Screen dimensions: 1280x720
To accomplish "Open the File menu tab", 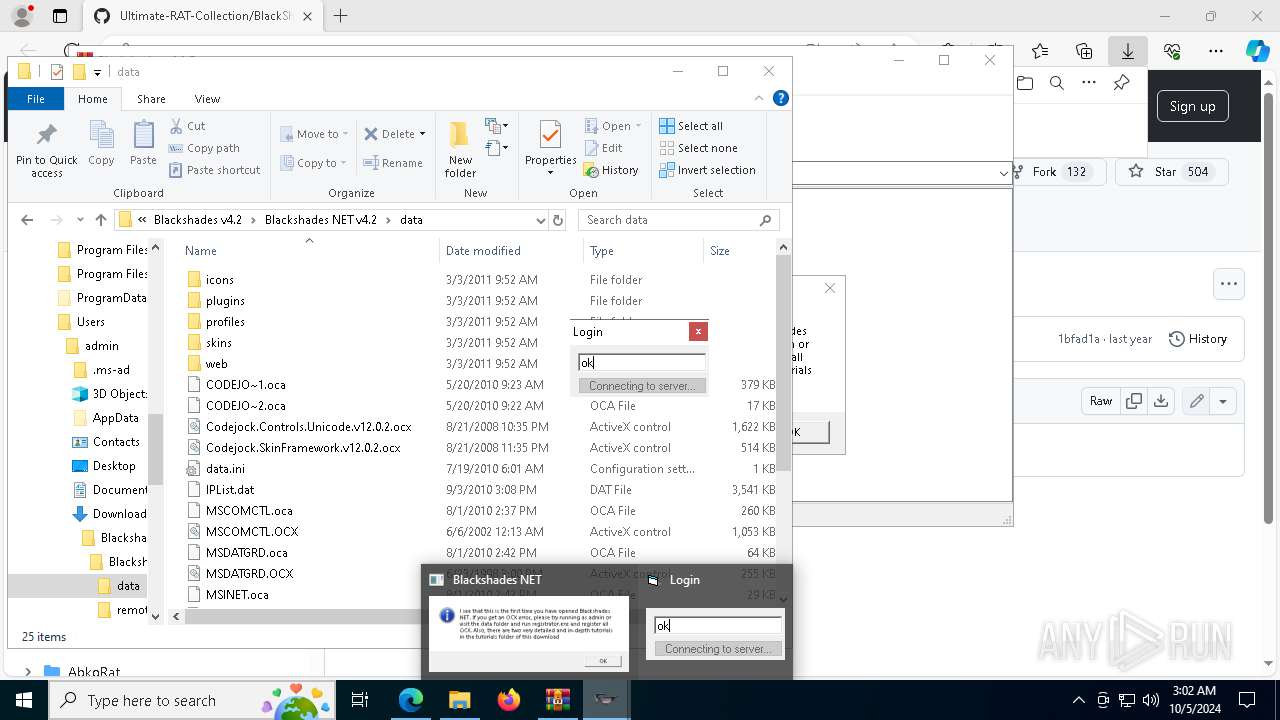I will pyautogui.click(x=36, y=99).
